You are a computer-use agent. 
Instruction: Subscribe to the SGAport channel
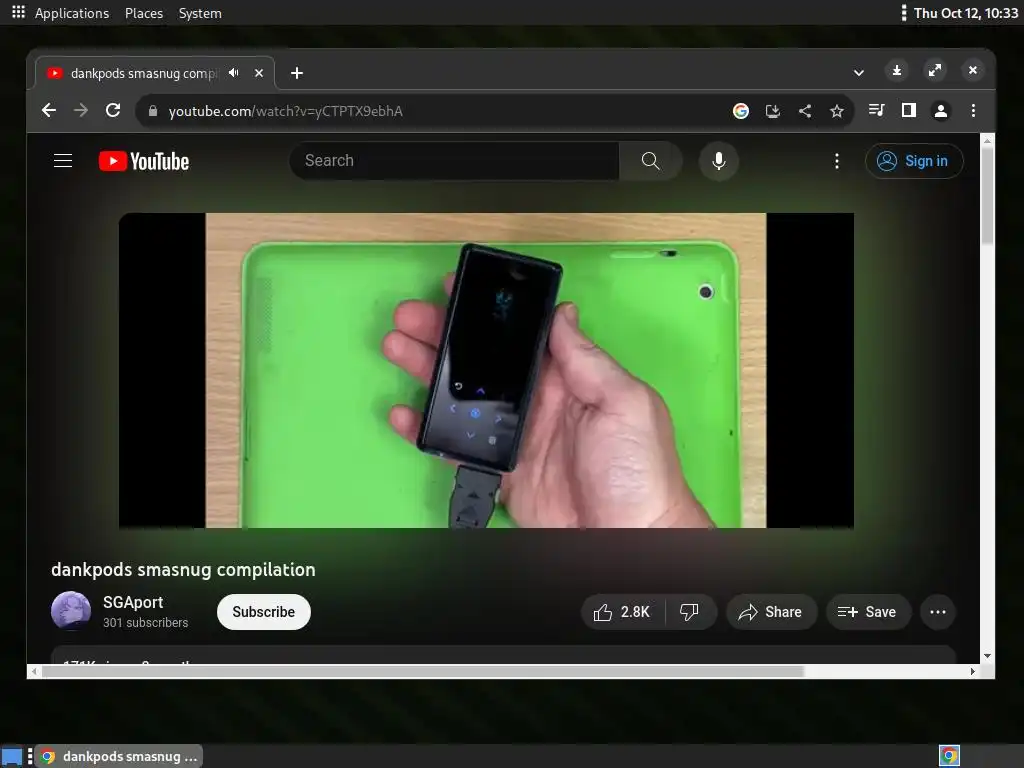[263, 612]
